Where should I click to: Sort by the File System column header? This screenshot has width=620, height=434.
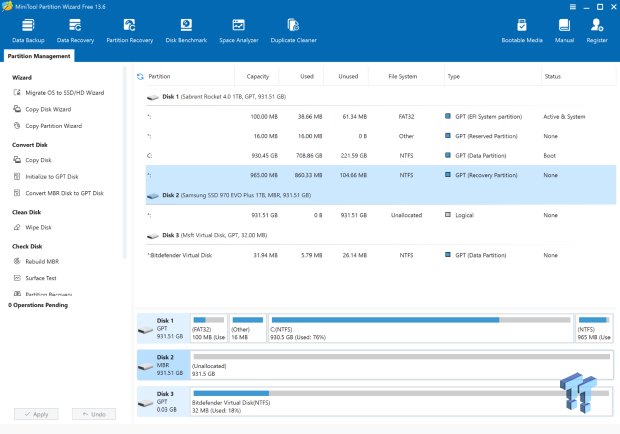[406, 76]
